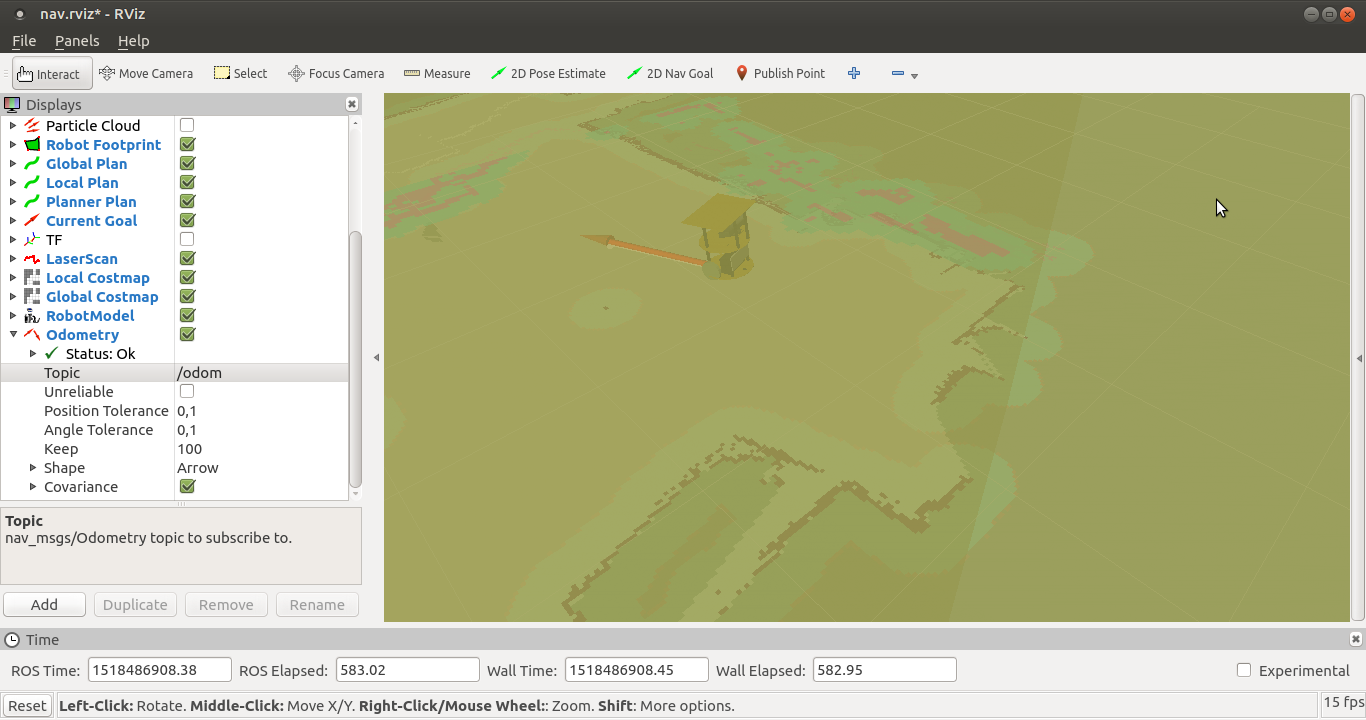Click the Add display button
Viewport: 1366px width, 720px height.
tap(44, 604)
